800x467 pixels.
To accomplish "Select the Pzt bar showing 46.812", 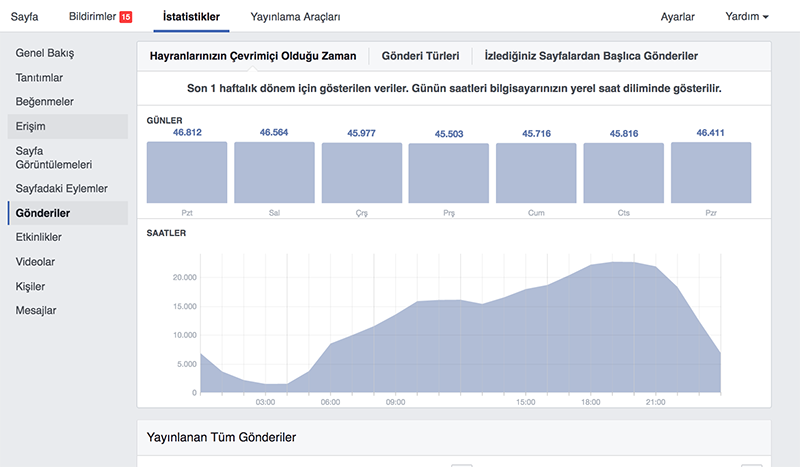I will coord(187,173).
